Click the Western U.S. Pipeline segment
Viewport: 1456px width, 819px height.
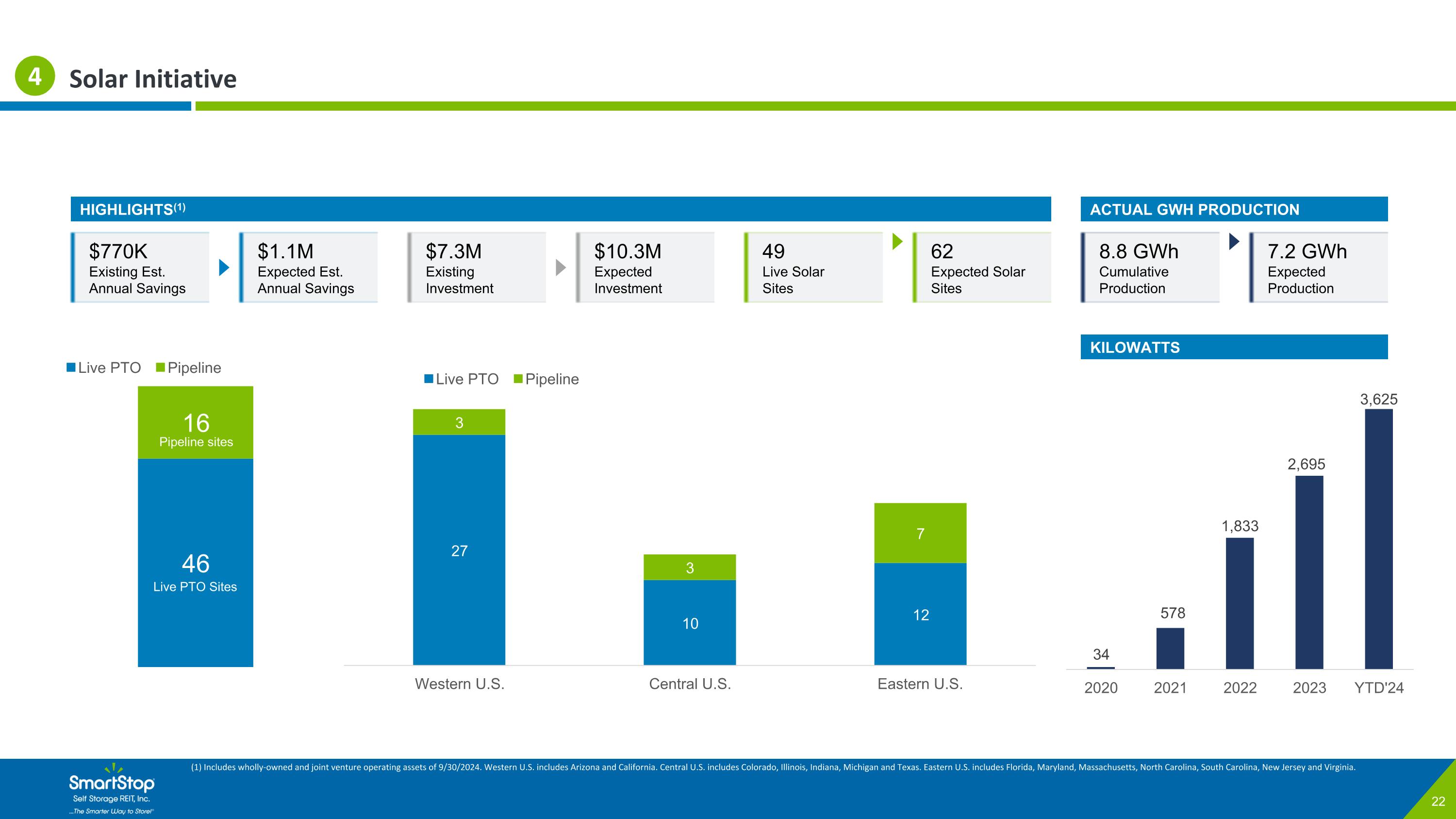459,422
